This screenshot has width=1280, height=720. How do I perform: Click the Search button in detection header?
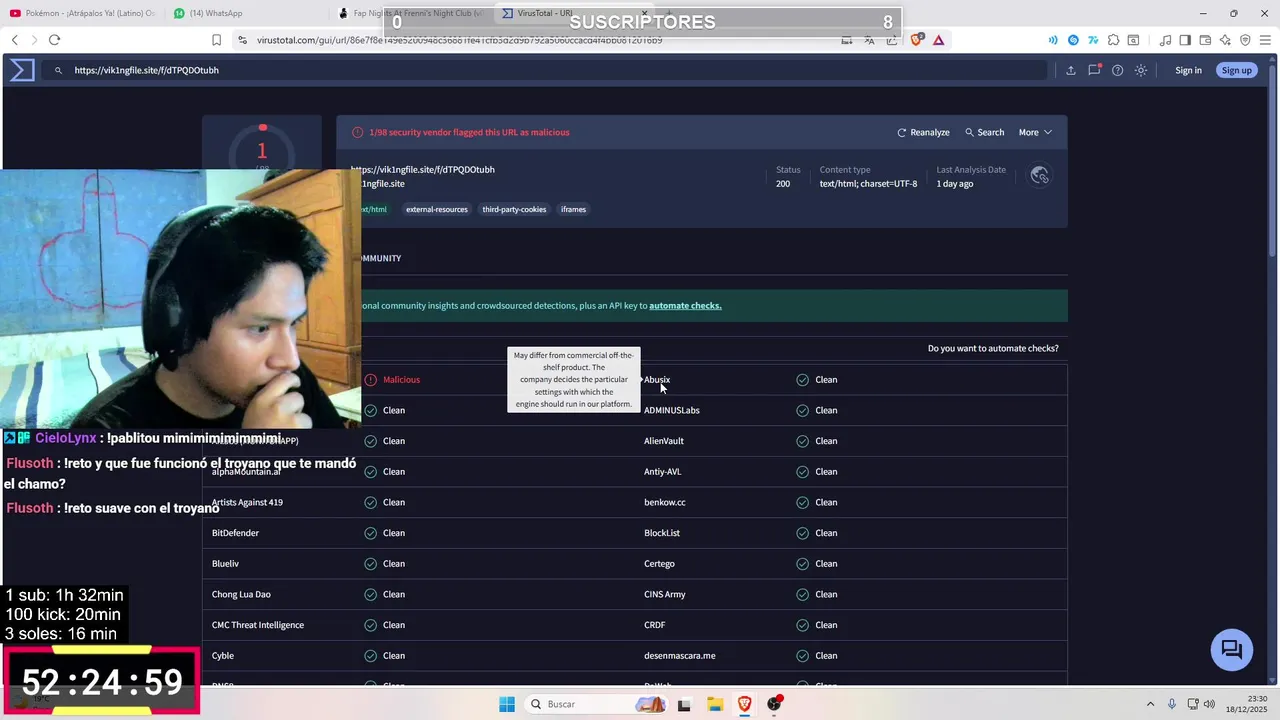click(984, 132)
